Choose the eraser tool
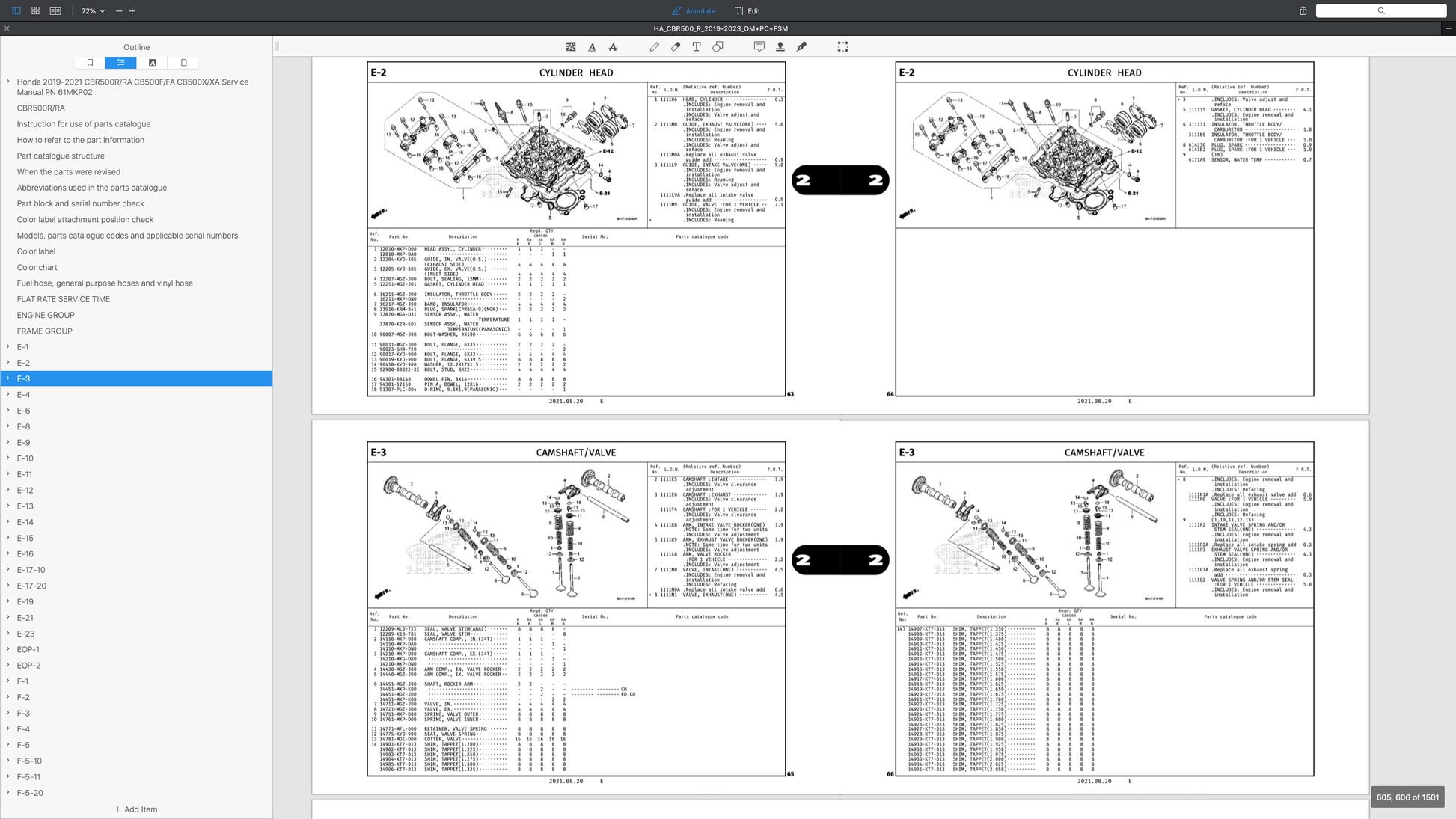The height and width of the screenshot is (819, 1456). (676, 46)
